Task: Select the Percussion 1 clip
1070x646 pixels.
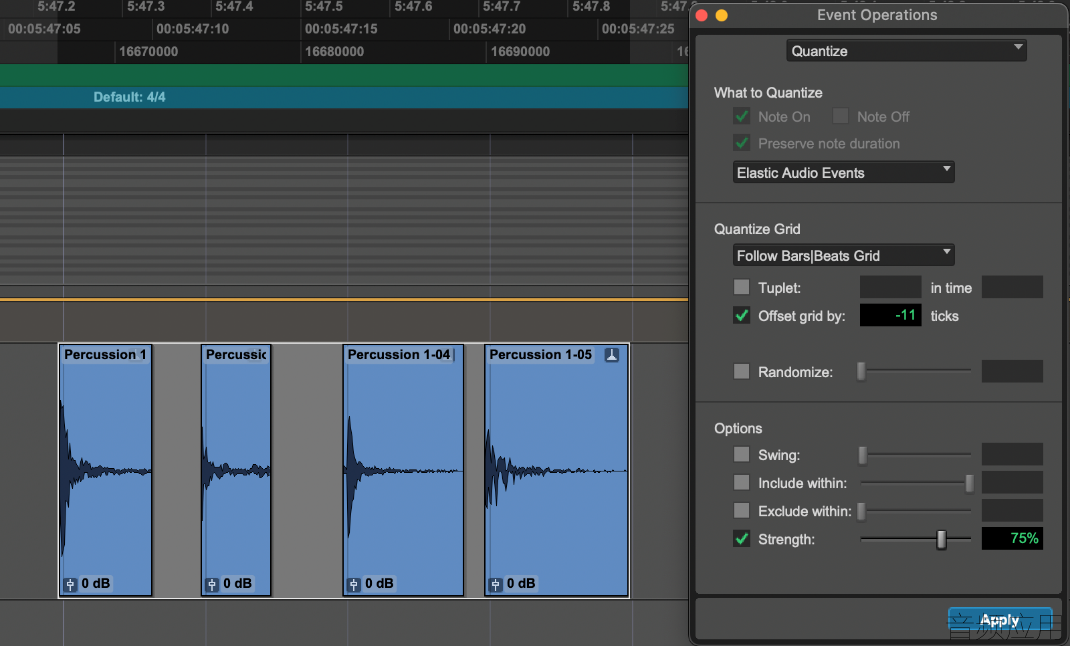Action: pyautogui.click(x=106, y=471)
